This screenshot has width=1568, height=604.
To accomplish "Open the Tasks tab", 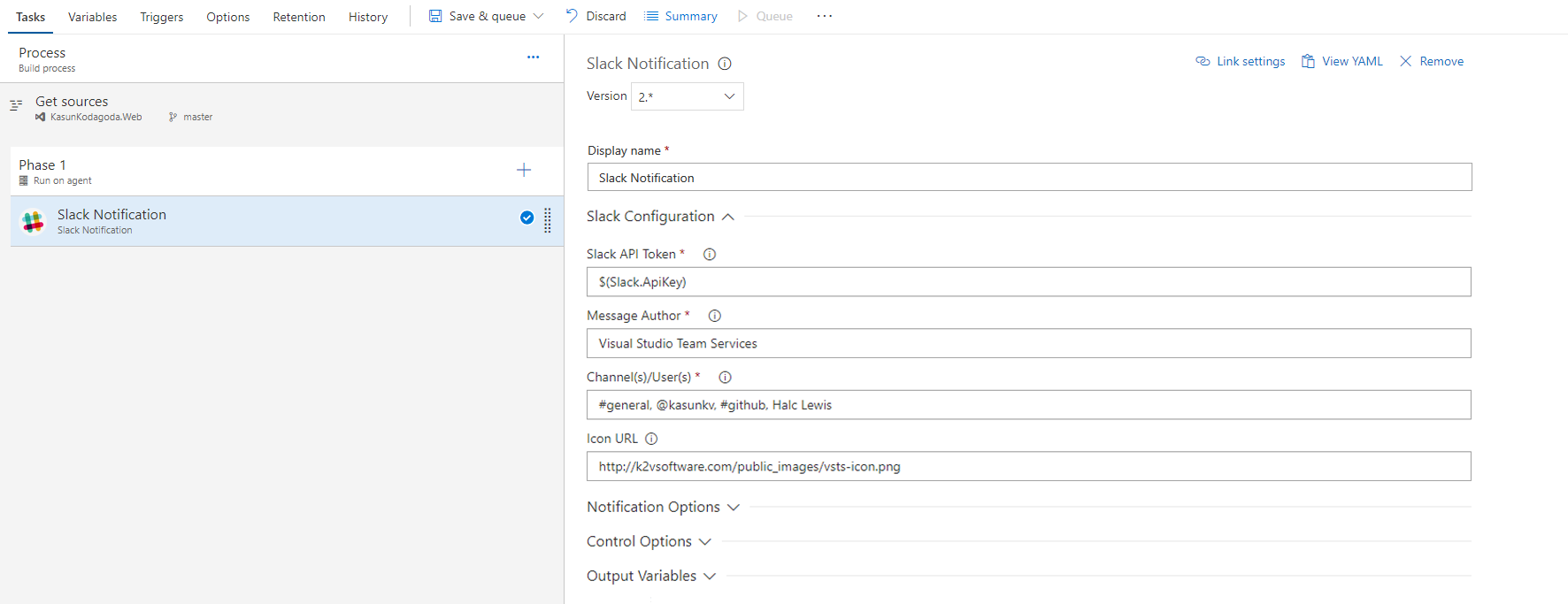I will pyautogui.click(x=30, y=17).
